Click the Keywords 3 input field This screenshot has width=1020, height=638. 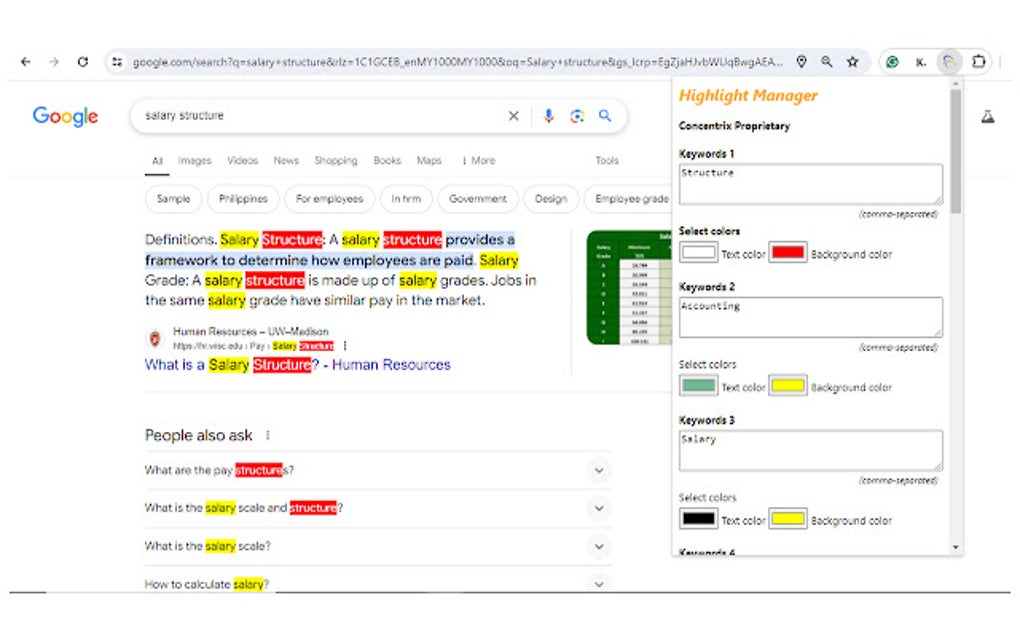(809, 449)
